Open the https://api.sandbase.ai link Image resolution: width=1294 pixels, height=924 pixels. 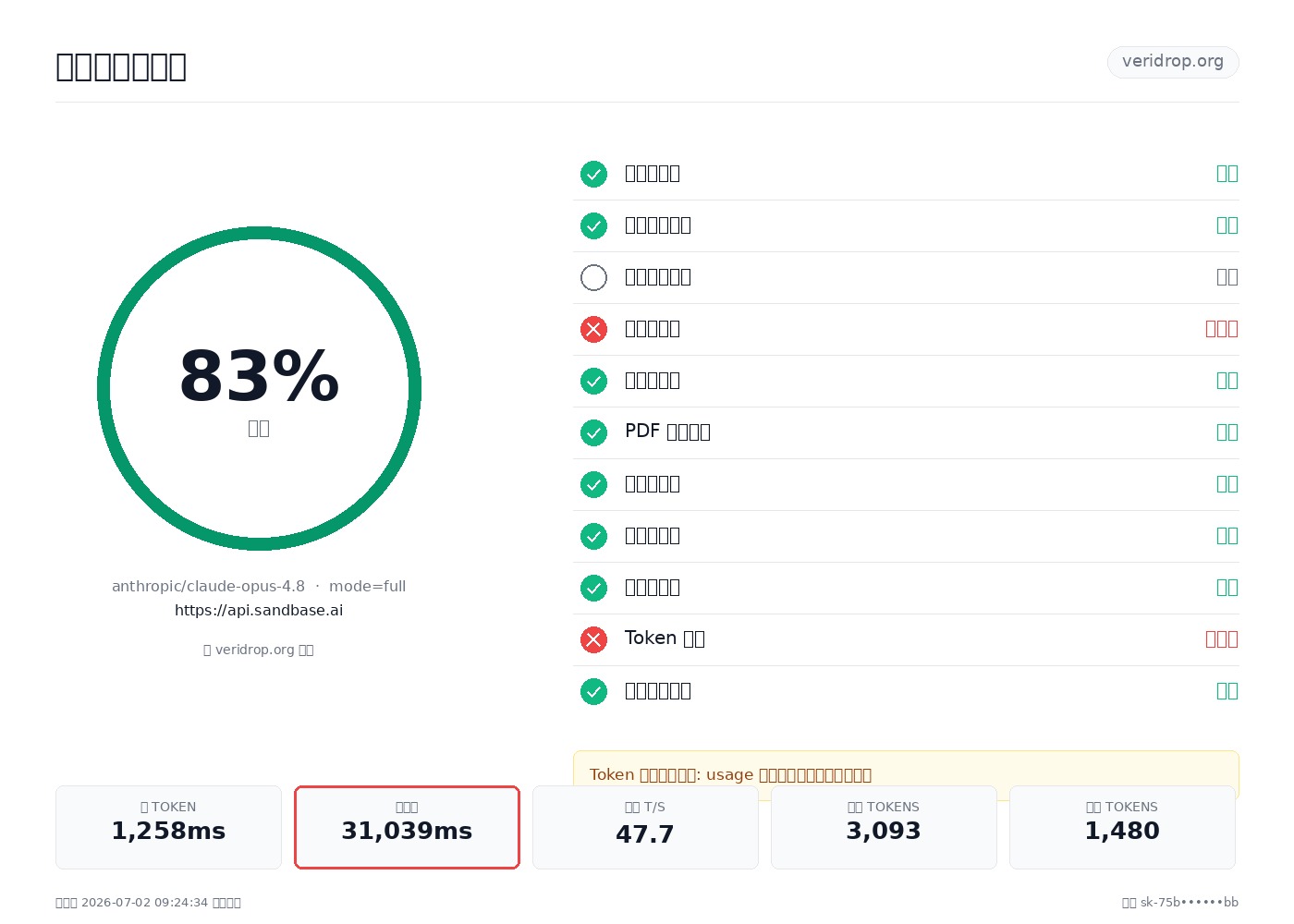click(x=259, y=610)
